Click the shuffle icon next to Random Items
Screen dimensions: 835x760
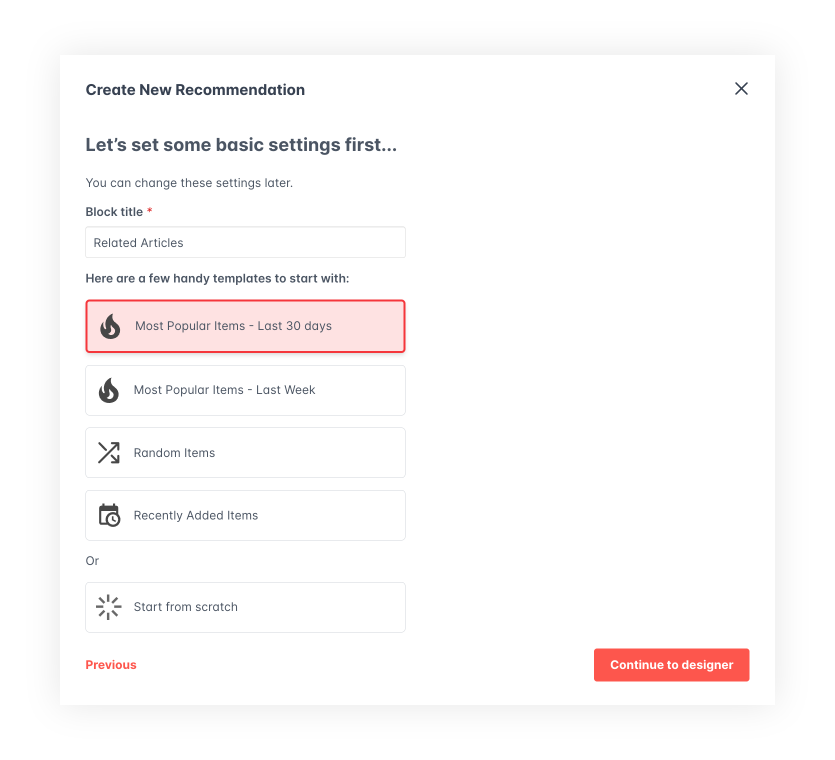click(x=109, y=452)
